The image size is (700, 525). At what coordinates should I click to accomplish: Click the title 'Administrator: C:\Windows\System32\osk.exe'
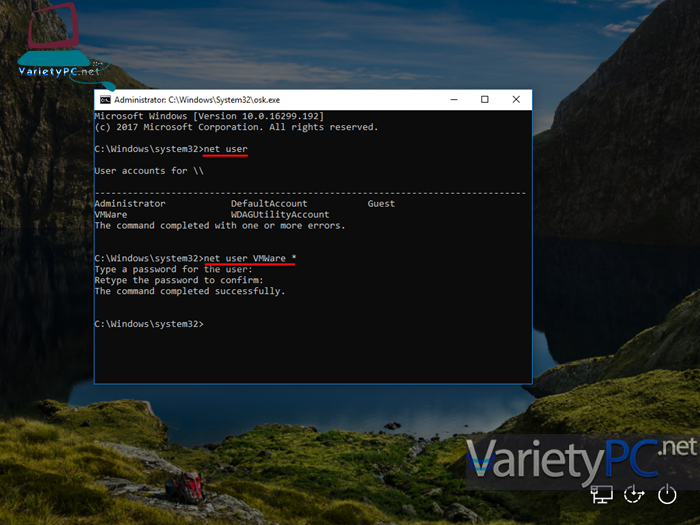197,100
